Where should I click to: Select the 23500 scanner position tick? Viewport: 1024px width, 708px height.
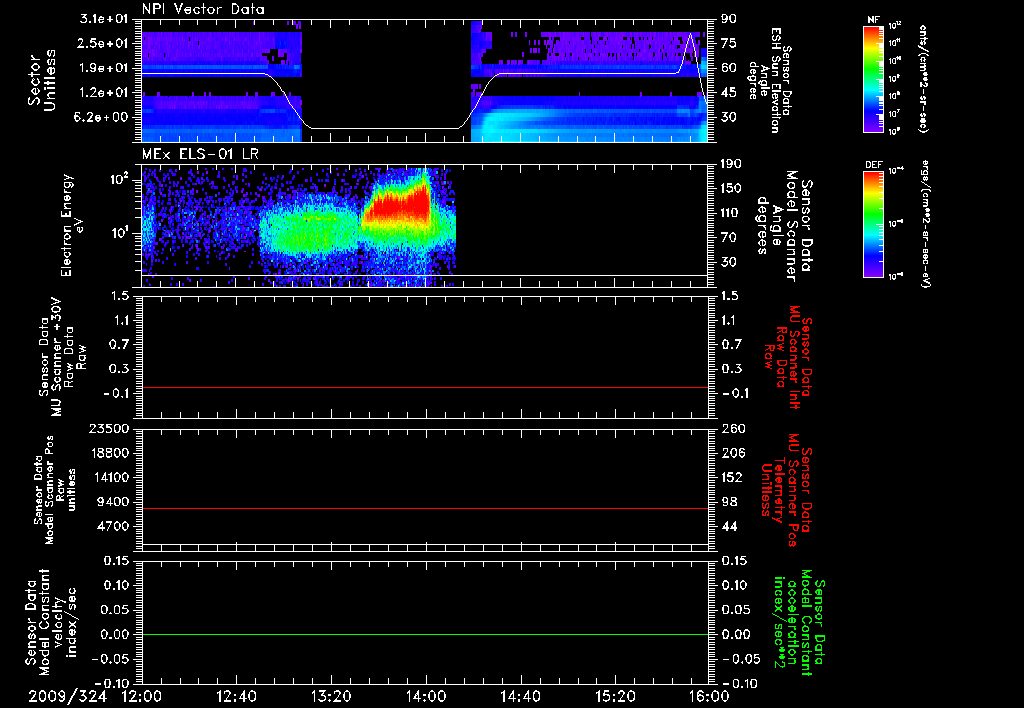pyautogui.click(x=108, y=428)
